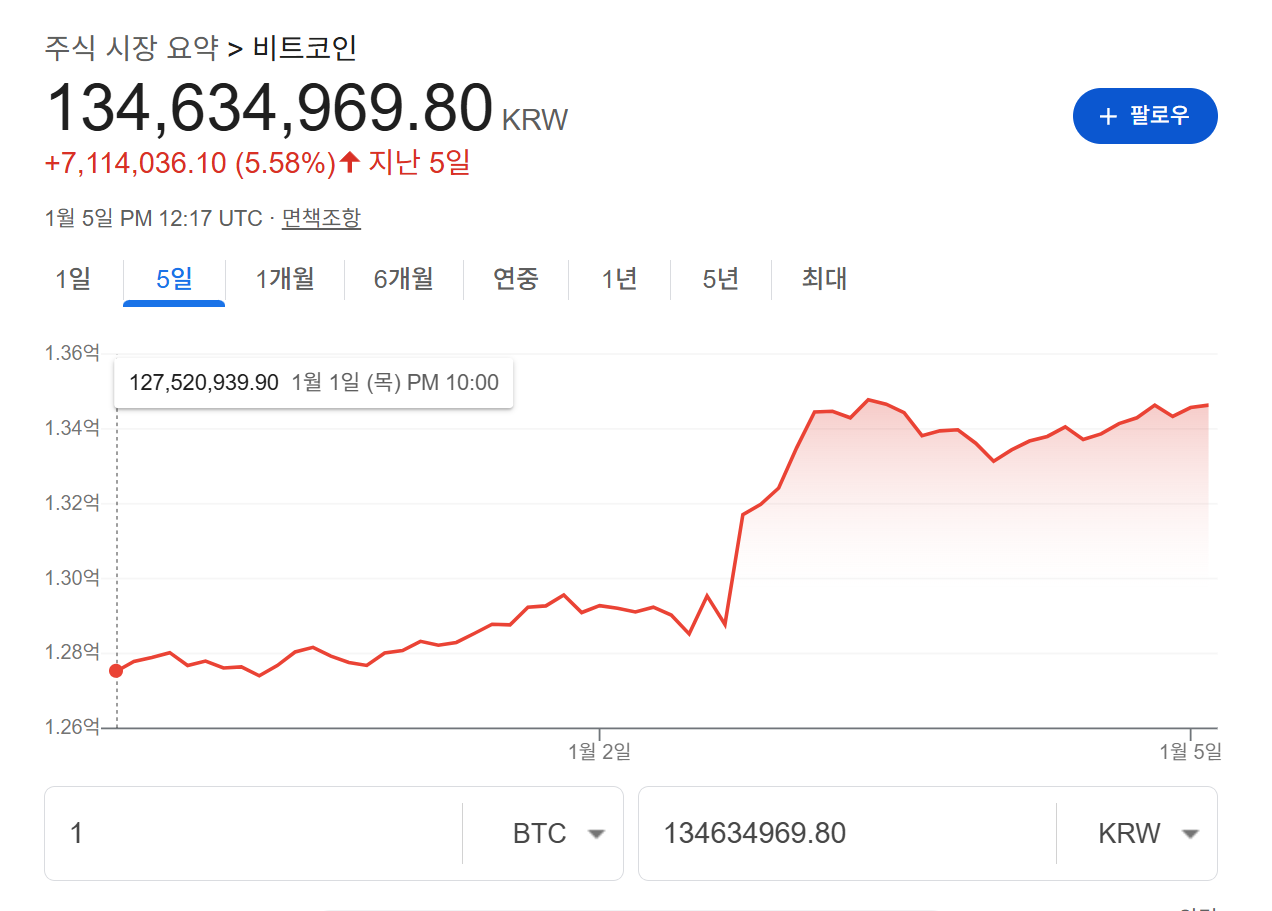Click the BTC amount input field
Viewport: 1272px width, 911px height.
click(x=250, y=833)
